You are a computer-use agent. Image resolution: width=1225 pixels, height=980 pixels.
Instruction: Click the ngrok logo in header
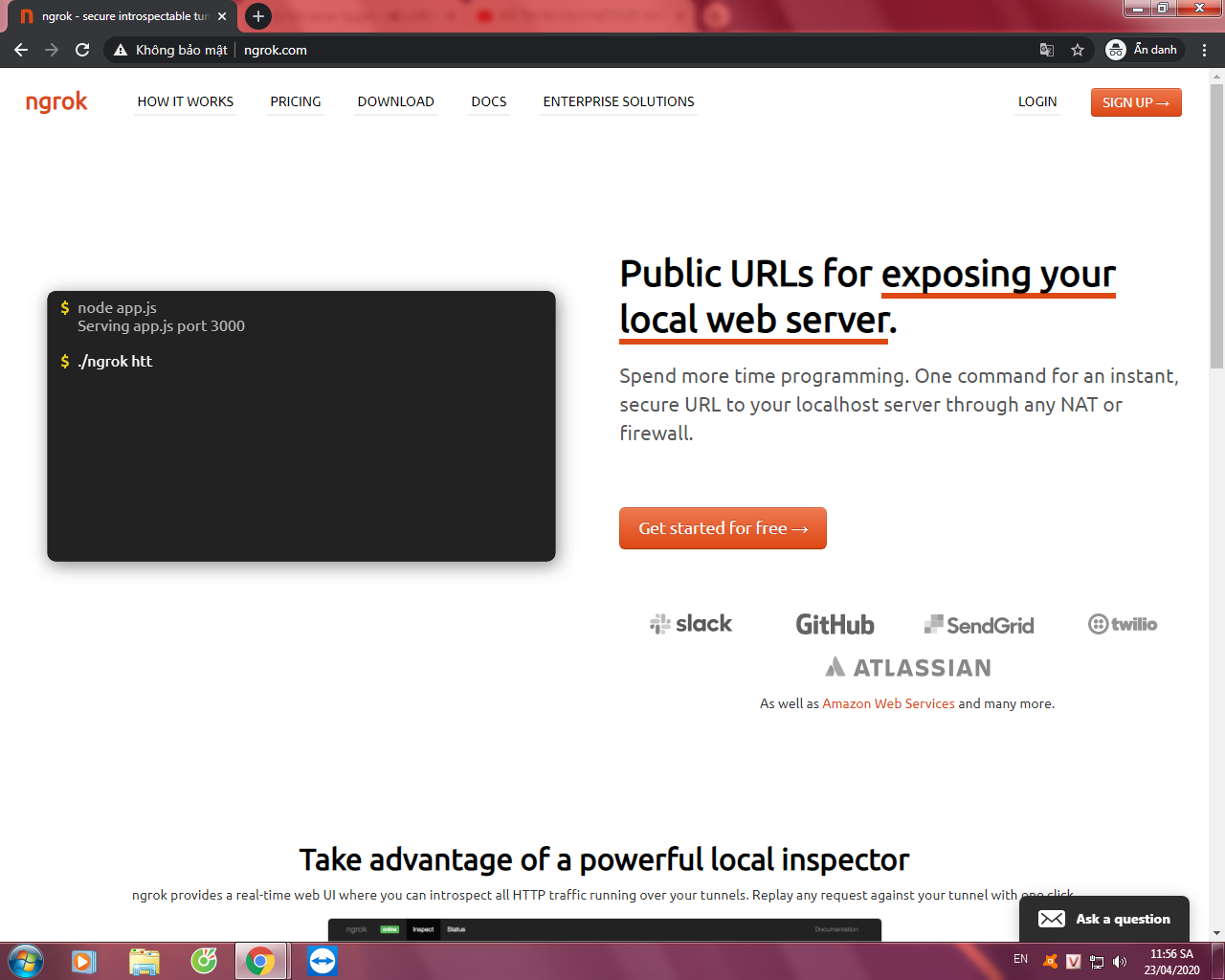tap(56, 101)
